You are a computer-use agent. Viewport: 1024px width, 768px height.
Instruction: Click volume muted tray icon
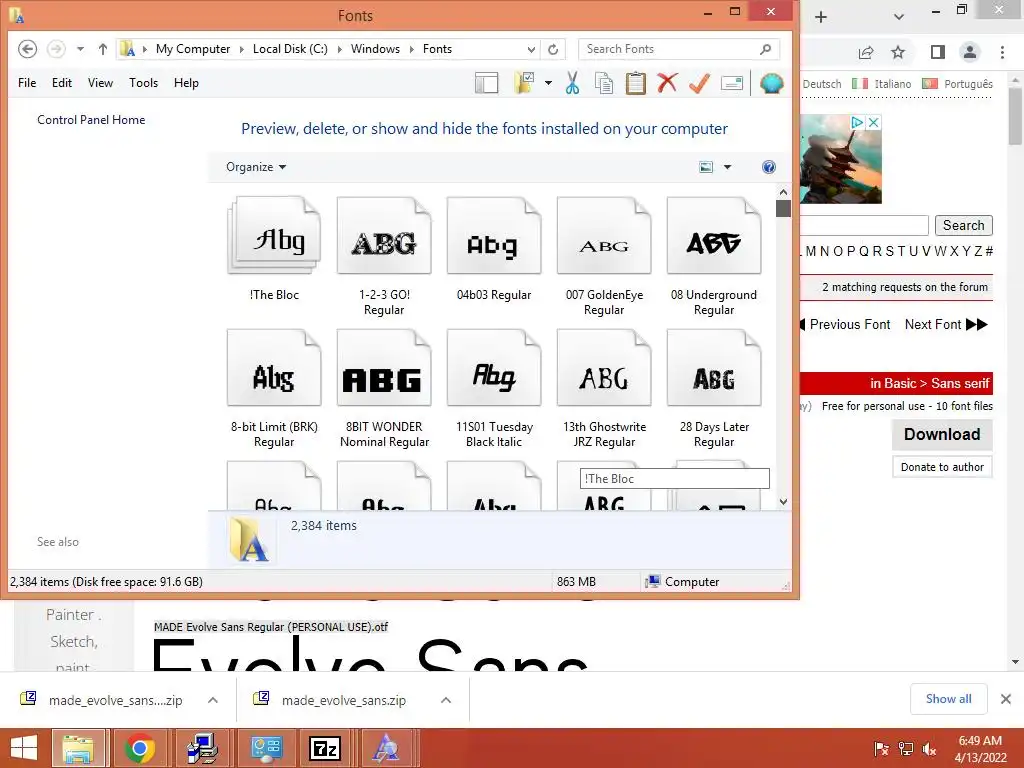pyautogui.click(x=929, y=748)
